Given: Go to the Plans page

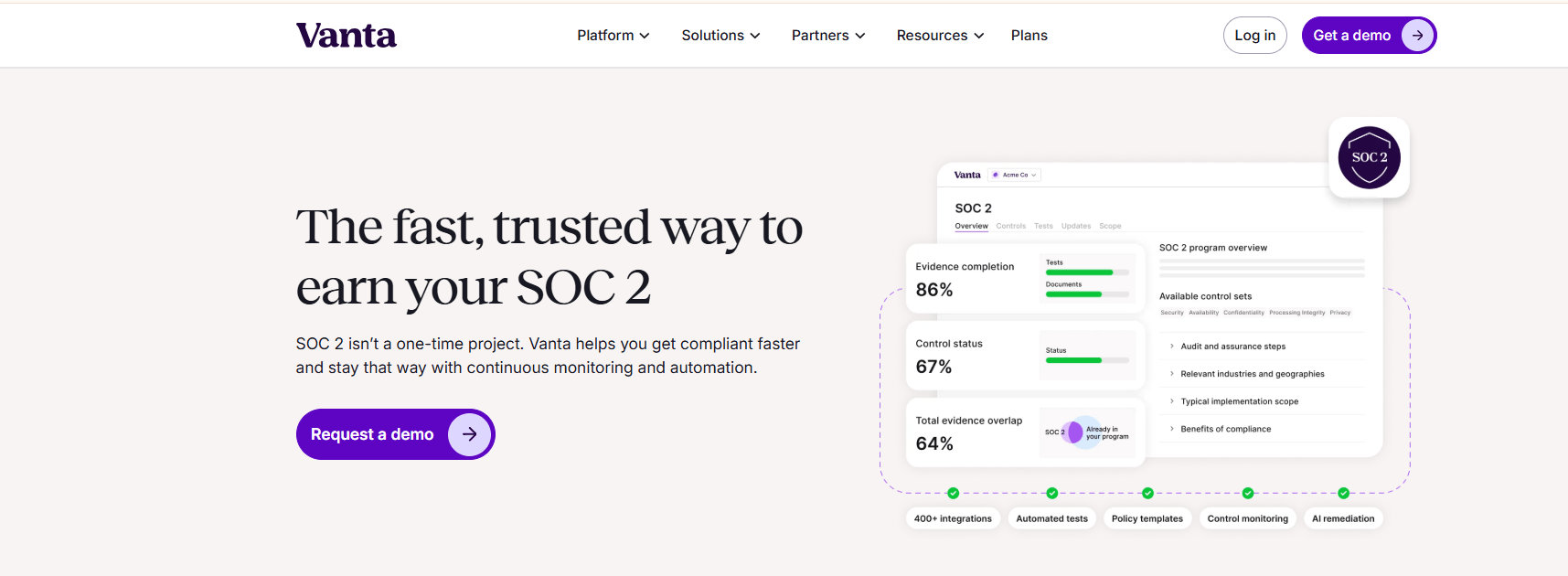Looking at the screenshot, I should pos(1029,36).
